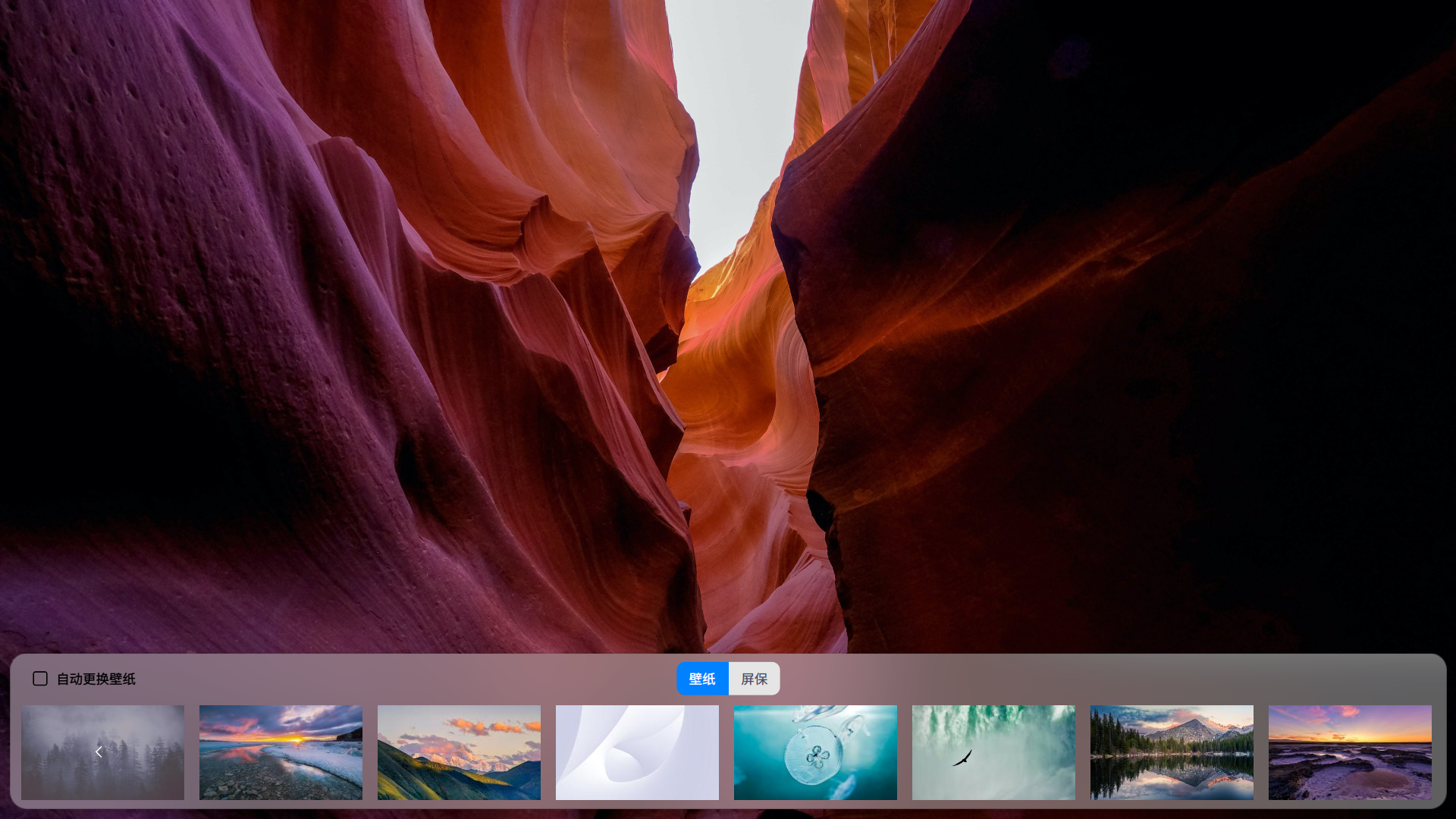Select the purple coastal sunset wallpaper
The height and width of the screenshot is (819, 1456).
[x=1350, y=752]
